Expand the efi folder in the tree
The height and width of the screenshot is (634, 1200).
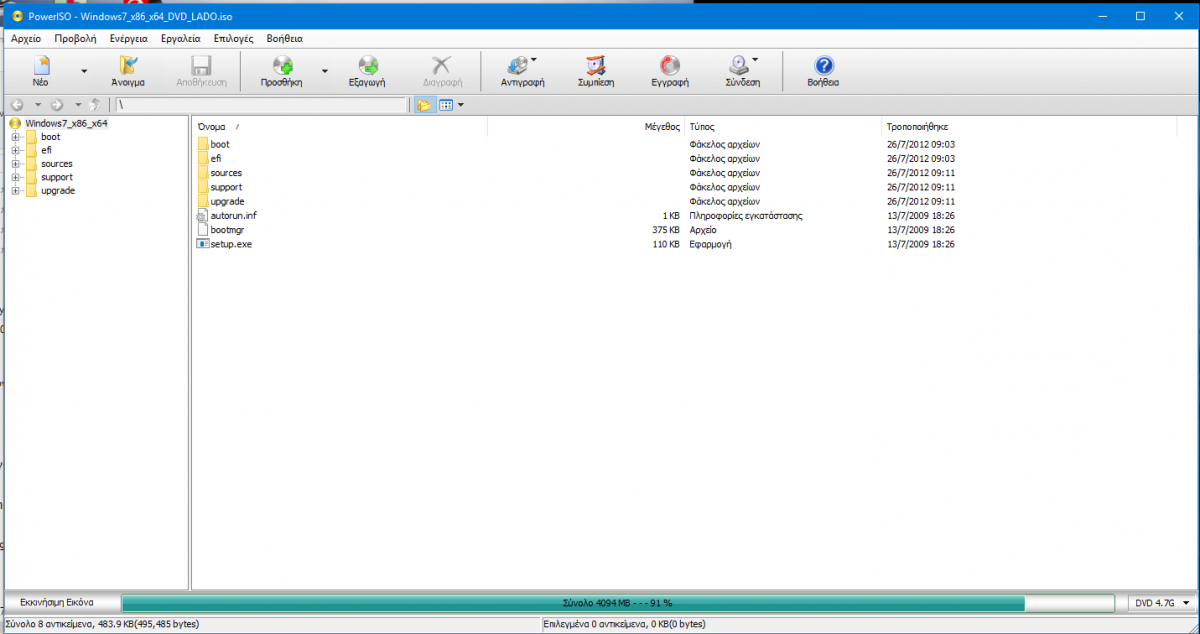point(16,150)
